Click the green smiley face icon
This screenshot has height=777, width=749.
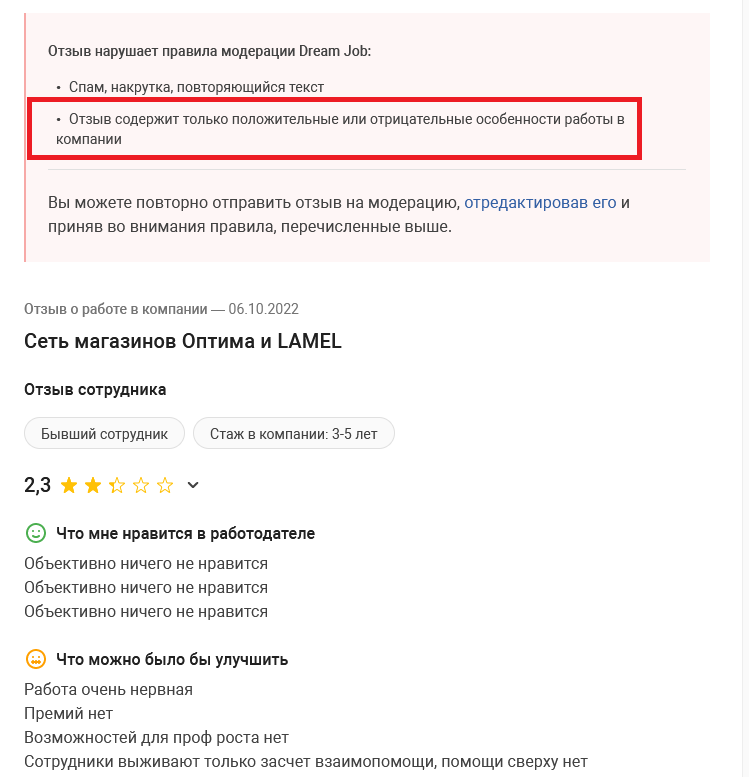click(x=36, y=533)
